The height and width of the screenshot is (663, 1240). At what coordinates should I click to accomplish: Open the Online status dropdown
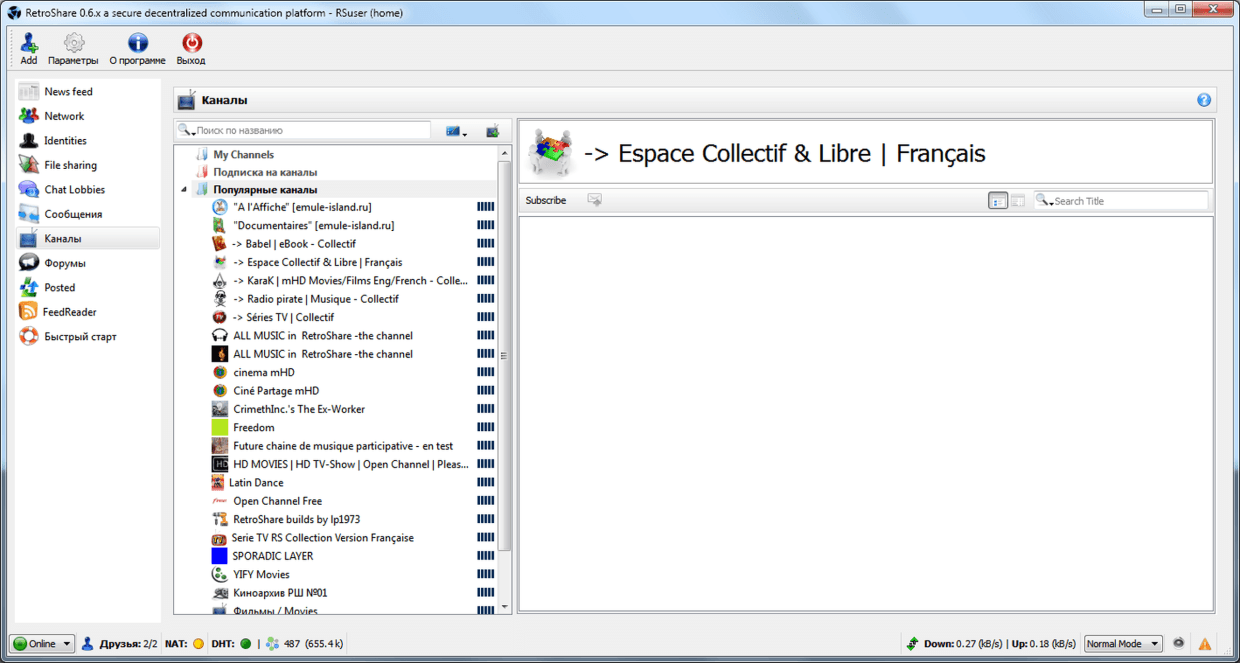[x=42, y=644]
